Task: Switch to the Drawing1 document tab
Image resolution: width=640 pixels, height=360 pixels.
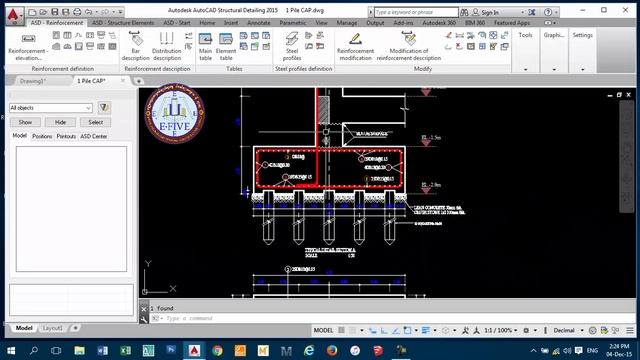Action: tap(33, 81)
